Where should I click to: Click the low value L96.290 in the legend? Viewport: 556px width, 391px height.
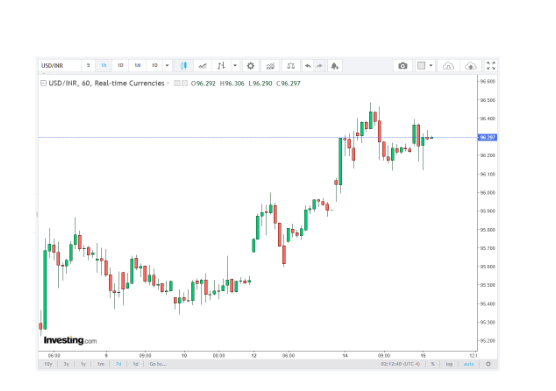tap(260, 84)
